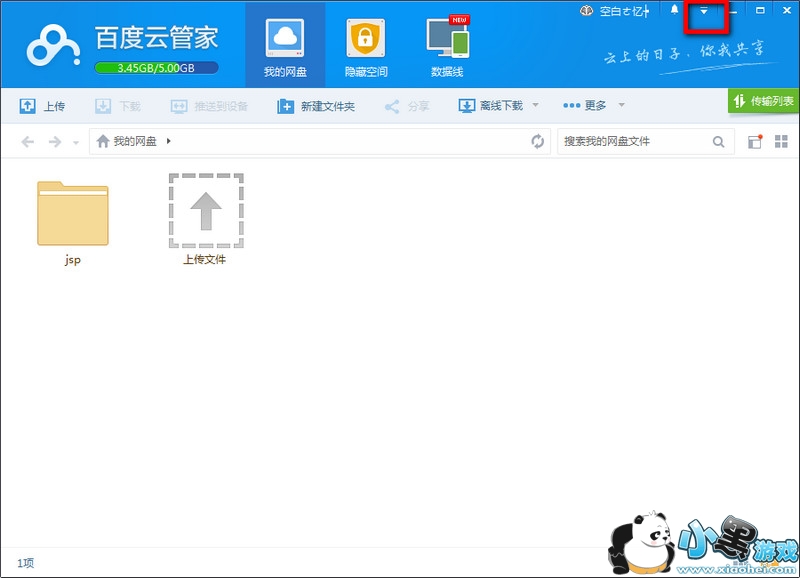Expand the 更多 dropdown arrow
This screenshot has width=800, height=578.
(621, 105)
